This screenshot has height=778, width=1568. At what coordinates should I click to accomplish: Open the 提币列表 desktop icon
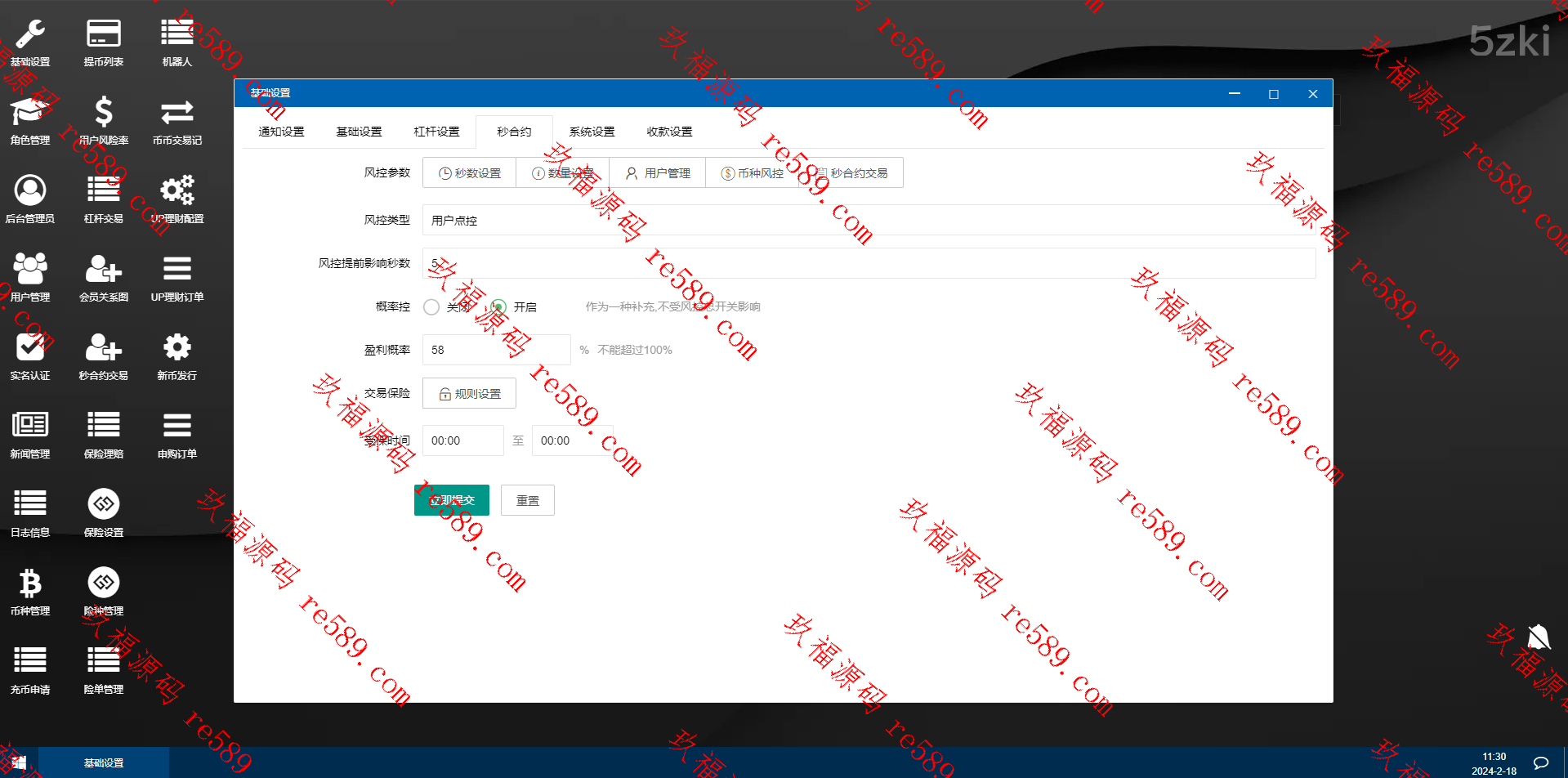(x=103, y=42)
